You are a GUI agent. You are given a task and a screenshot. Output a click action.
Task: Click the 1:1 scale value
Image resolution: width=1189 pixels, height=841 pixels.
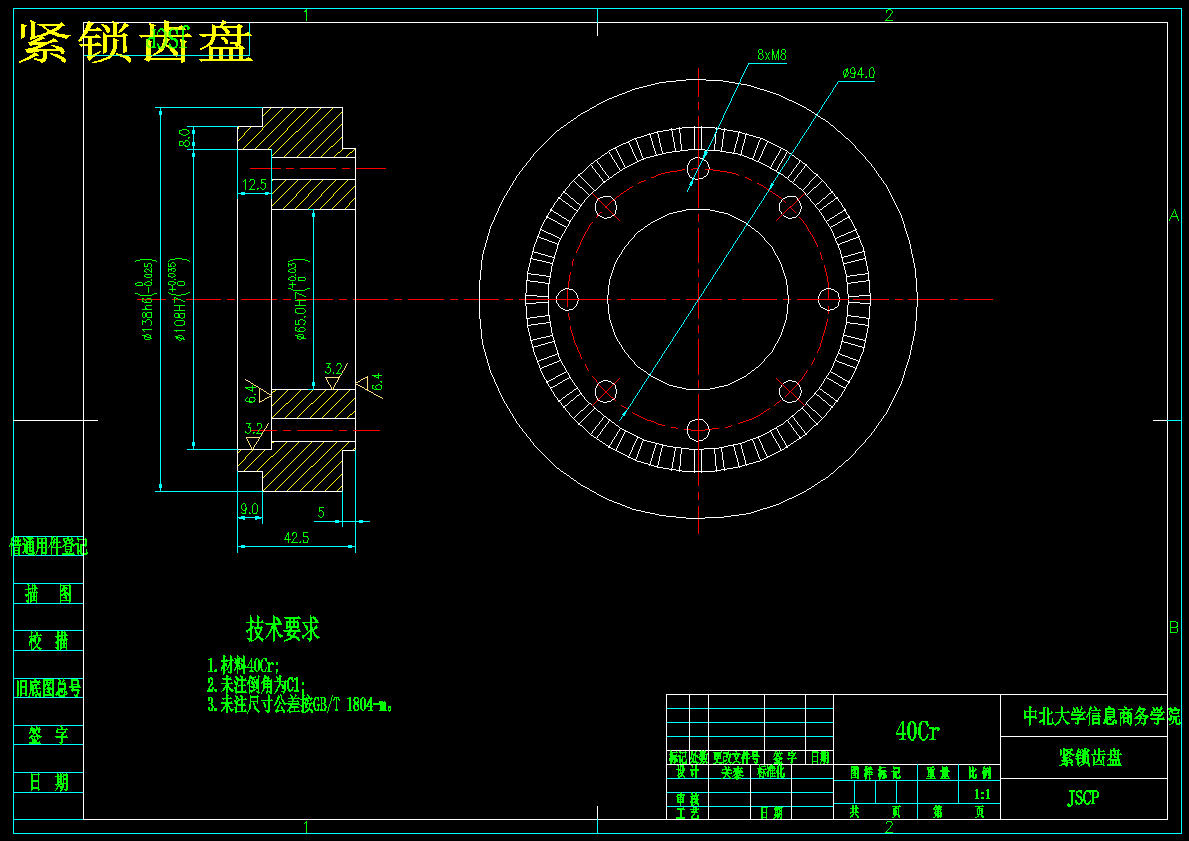pyautogui.click(x=982, y=795)
